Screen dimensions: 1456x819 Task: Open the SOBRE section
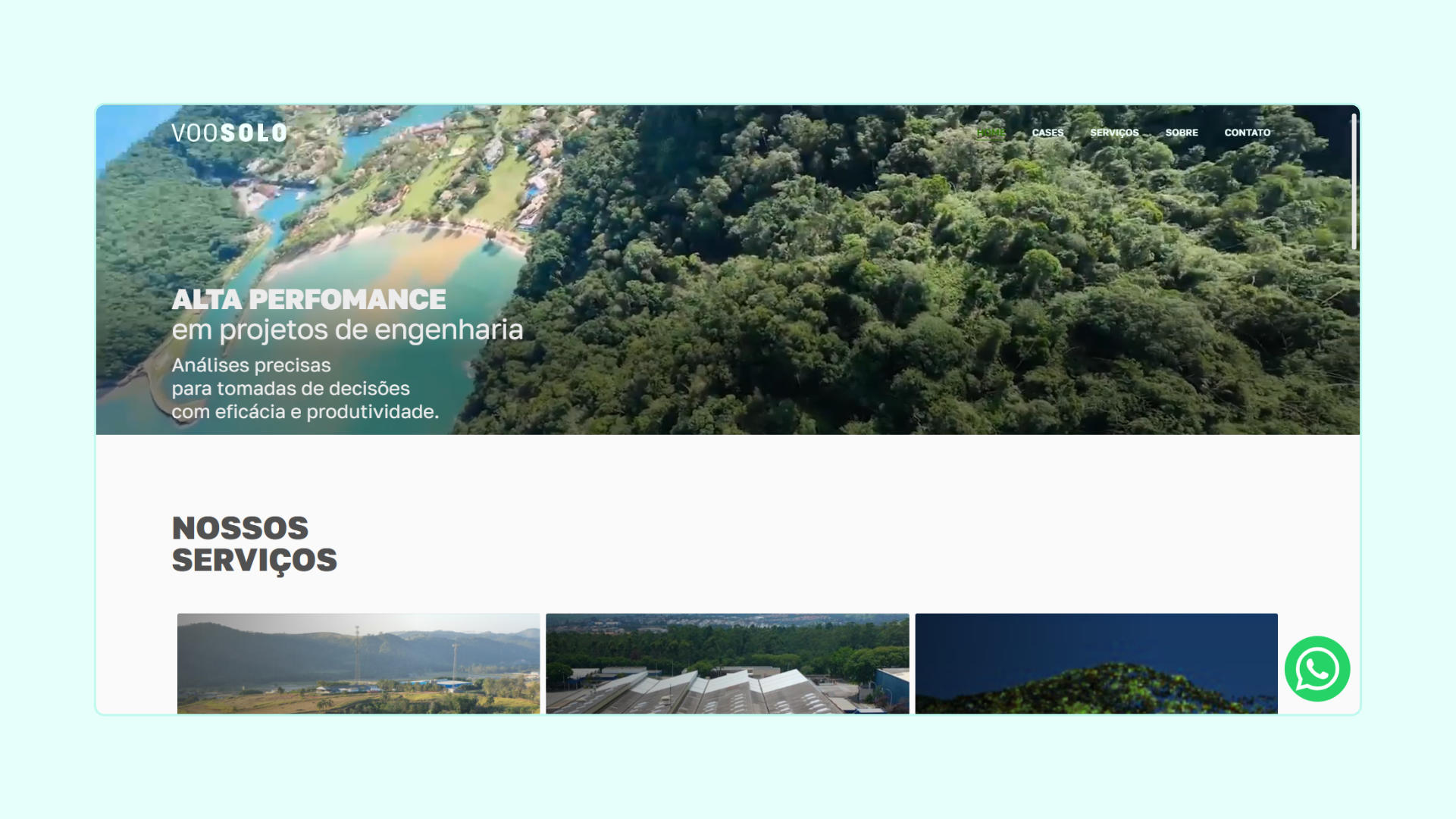pyautogui.click(x=1182, y=133)
